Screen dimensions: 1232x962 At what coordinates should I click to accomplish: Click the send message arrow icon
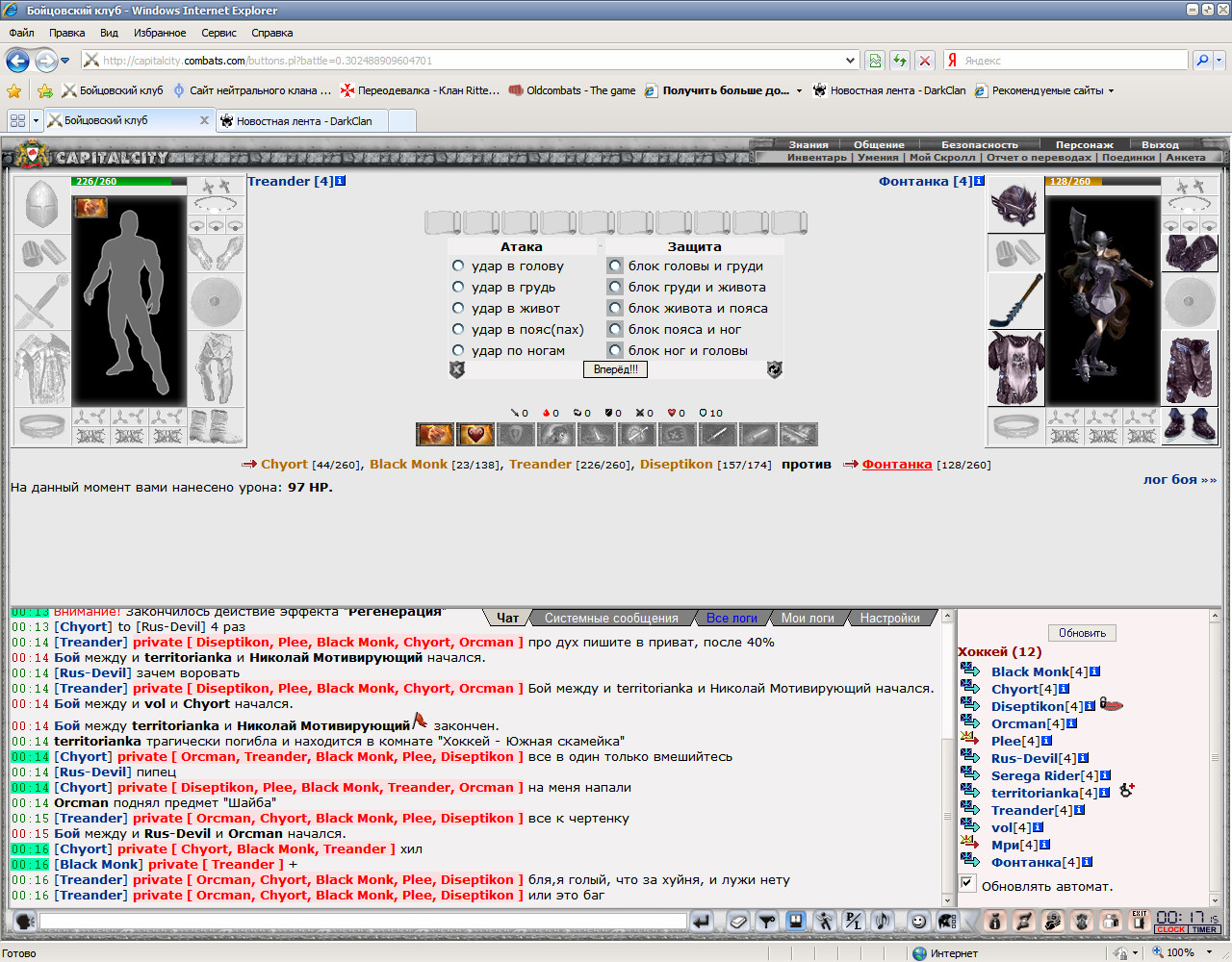[702, 922]
